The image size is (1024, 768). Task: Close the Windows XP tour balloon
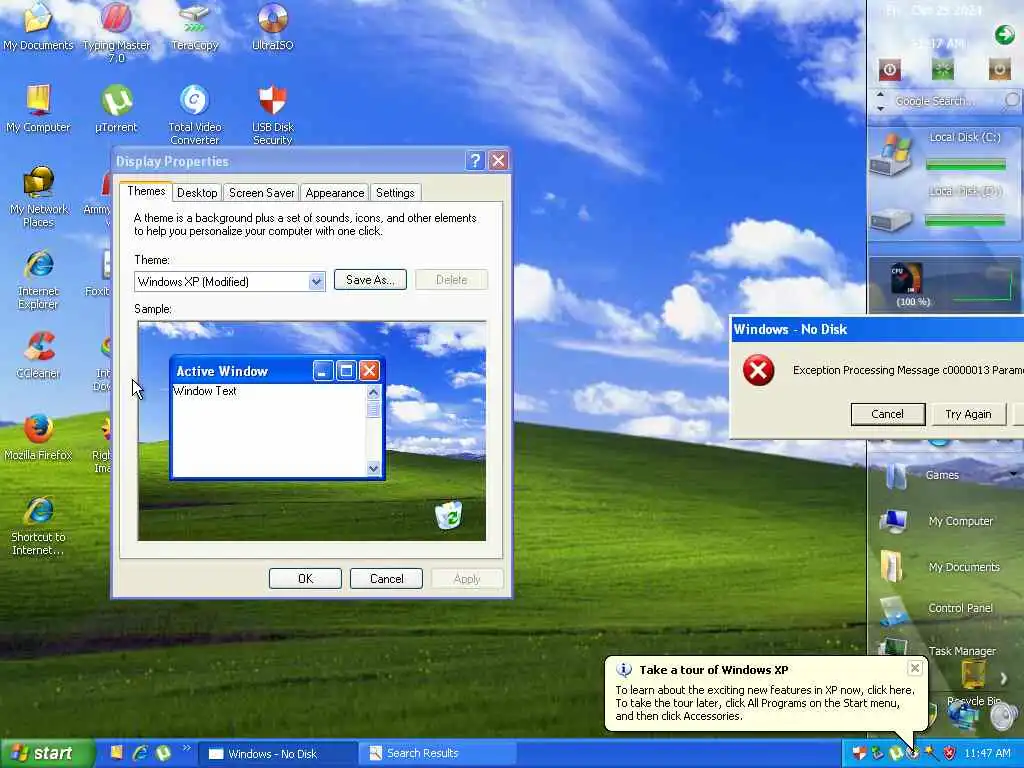915,667
